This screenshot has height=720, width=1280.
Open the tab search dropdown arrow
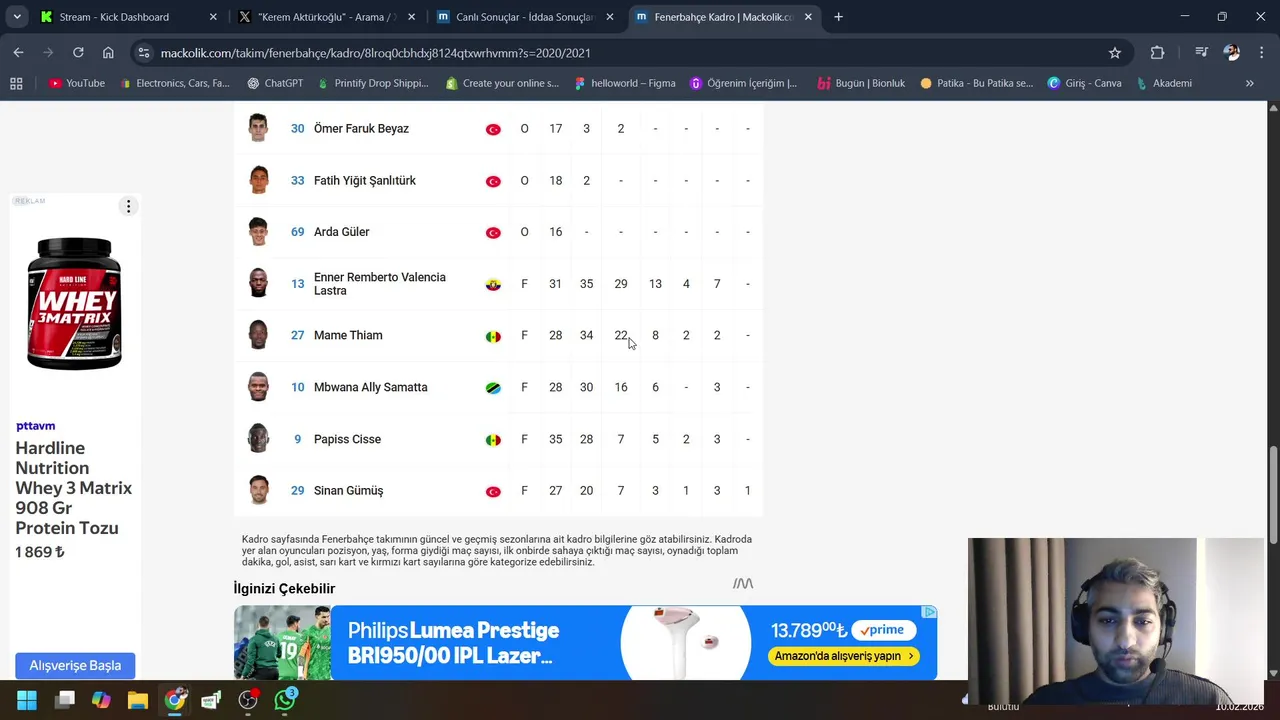[16, 17]
